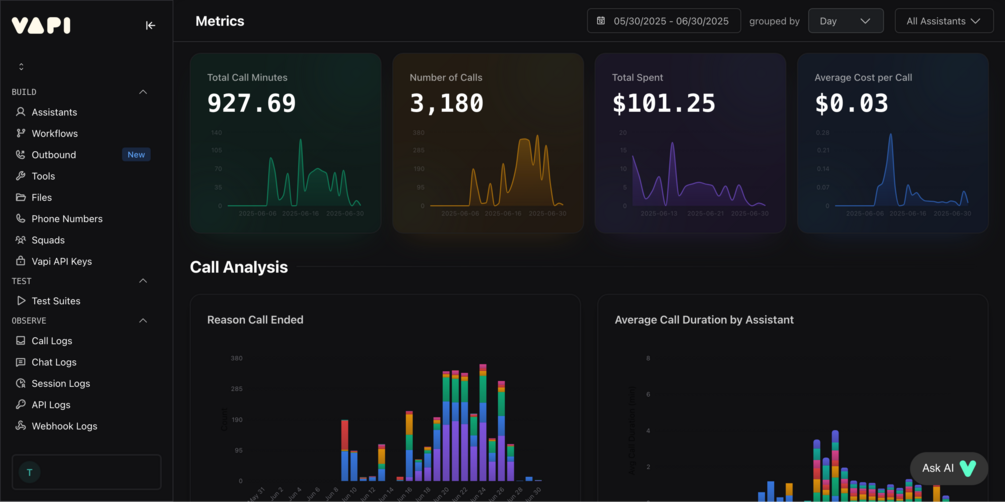
Task: Click the Assistants person icon
Action: [21, 112]
